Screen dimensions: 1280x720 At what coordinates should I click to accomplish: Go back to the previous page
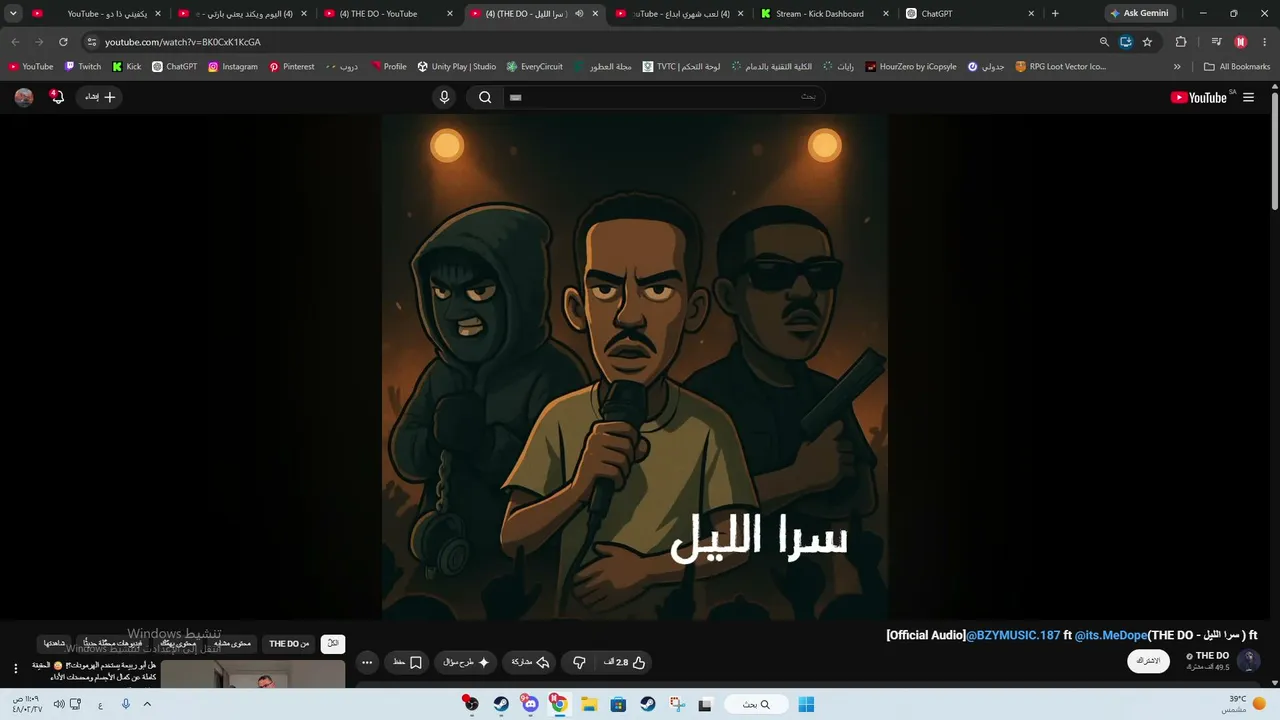(15, 42)
